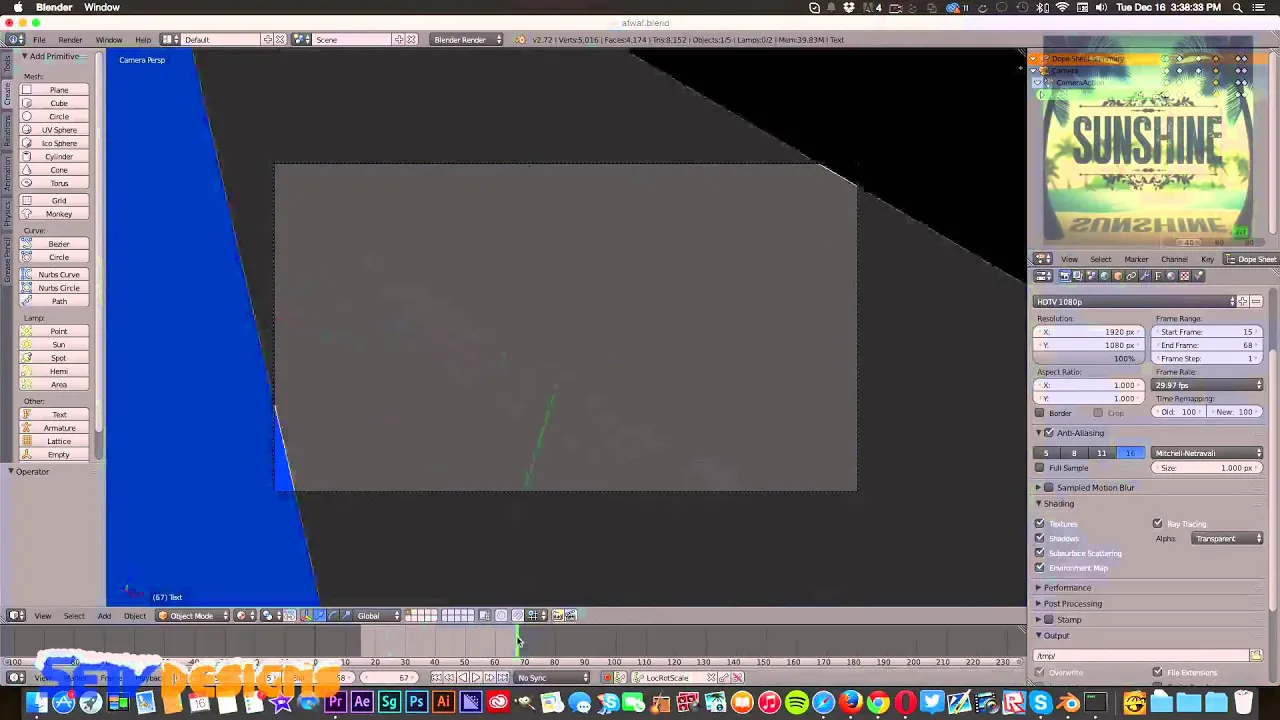
Task: Enable Sampled Motion Blur checkbox
Action: [1049, 488]
